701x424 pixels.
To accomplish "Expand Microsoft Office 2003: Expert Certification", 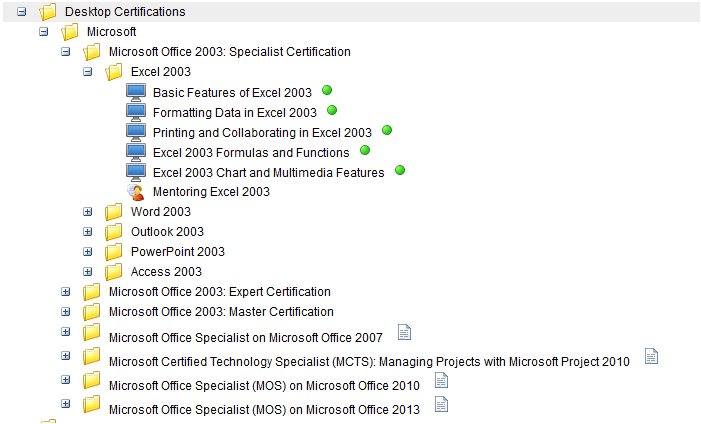I will coord(66,292).
